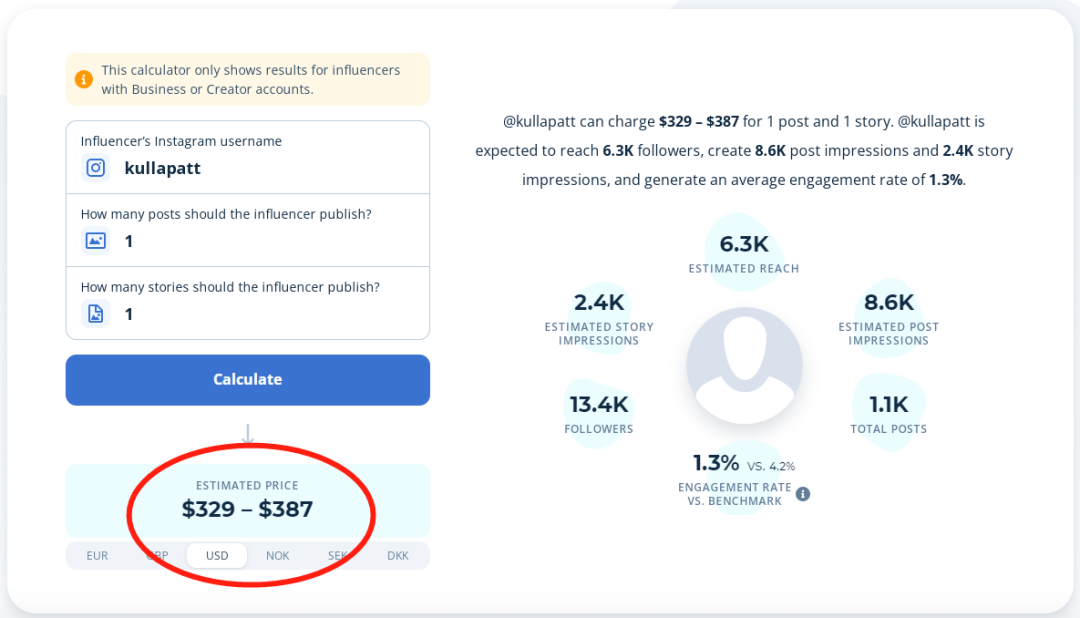Select the USD currency tab
Image resolution: width=1080 pixels, height=618 pixels.
[x=217, y=555]
